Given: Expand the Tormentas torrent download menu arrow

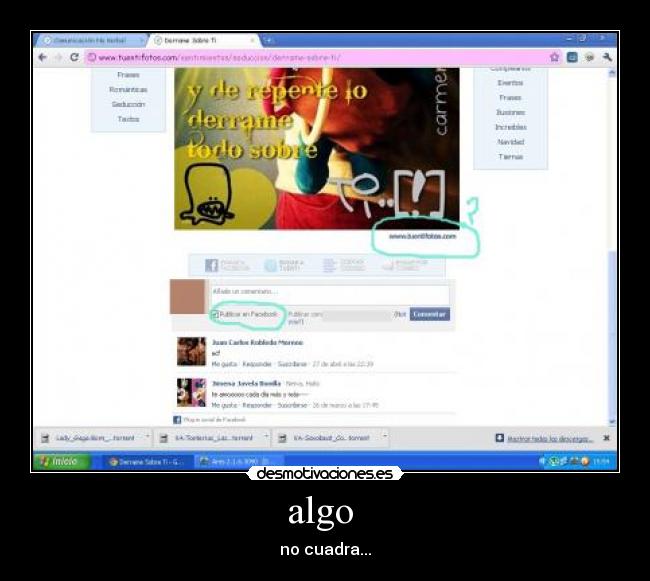Looking at the screenshot, I should 266,436.
